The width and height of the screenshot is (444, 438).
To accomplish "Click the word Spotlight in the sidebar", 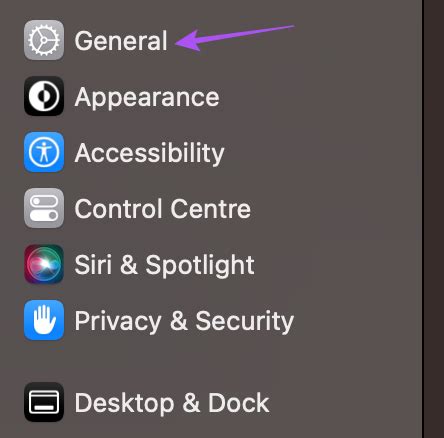I will tap(200, 266).
